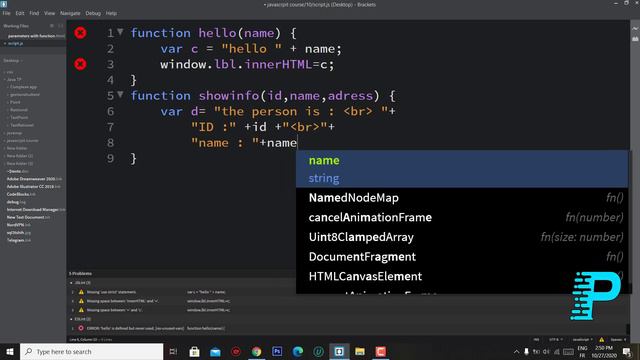Open Chrome from taskbar
This screenshot has width=640, height=360.
coord(256,351)
